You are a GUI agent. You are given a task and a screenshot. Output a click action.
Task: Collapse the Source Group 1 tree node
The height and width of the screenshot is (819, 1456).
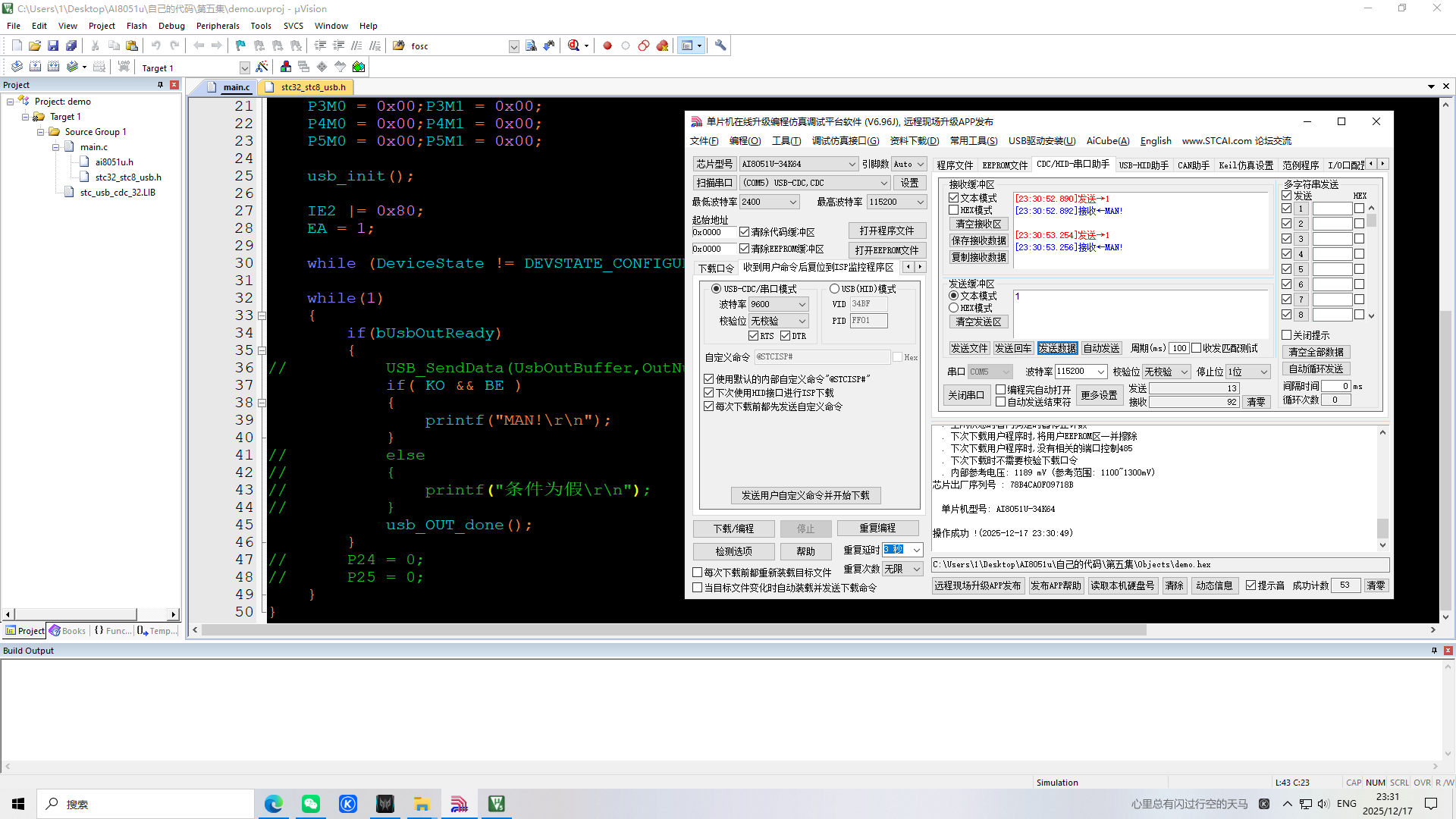[x=41, y=132]
